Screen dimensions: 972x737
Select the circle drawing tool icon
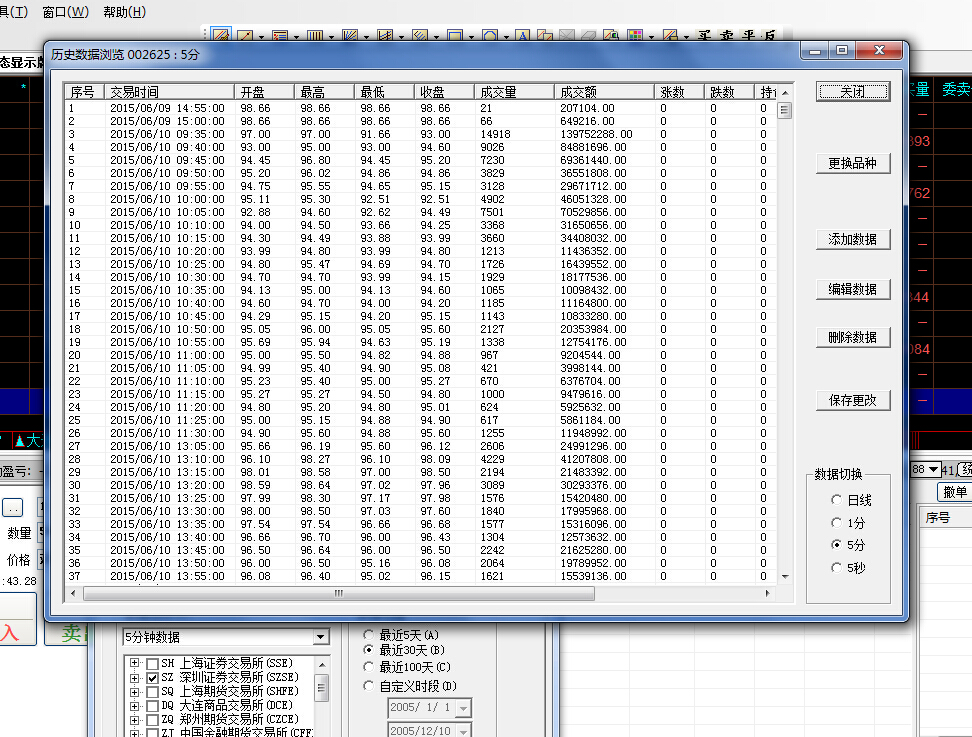click(x=489, y=36)
